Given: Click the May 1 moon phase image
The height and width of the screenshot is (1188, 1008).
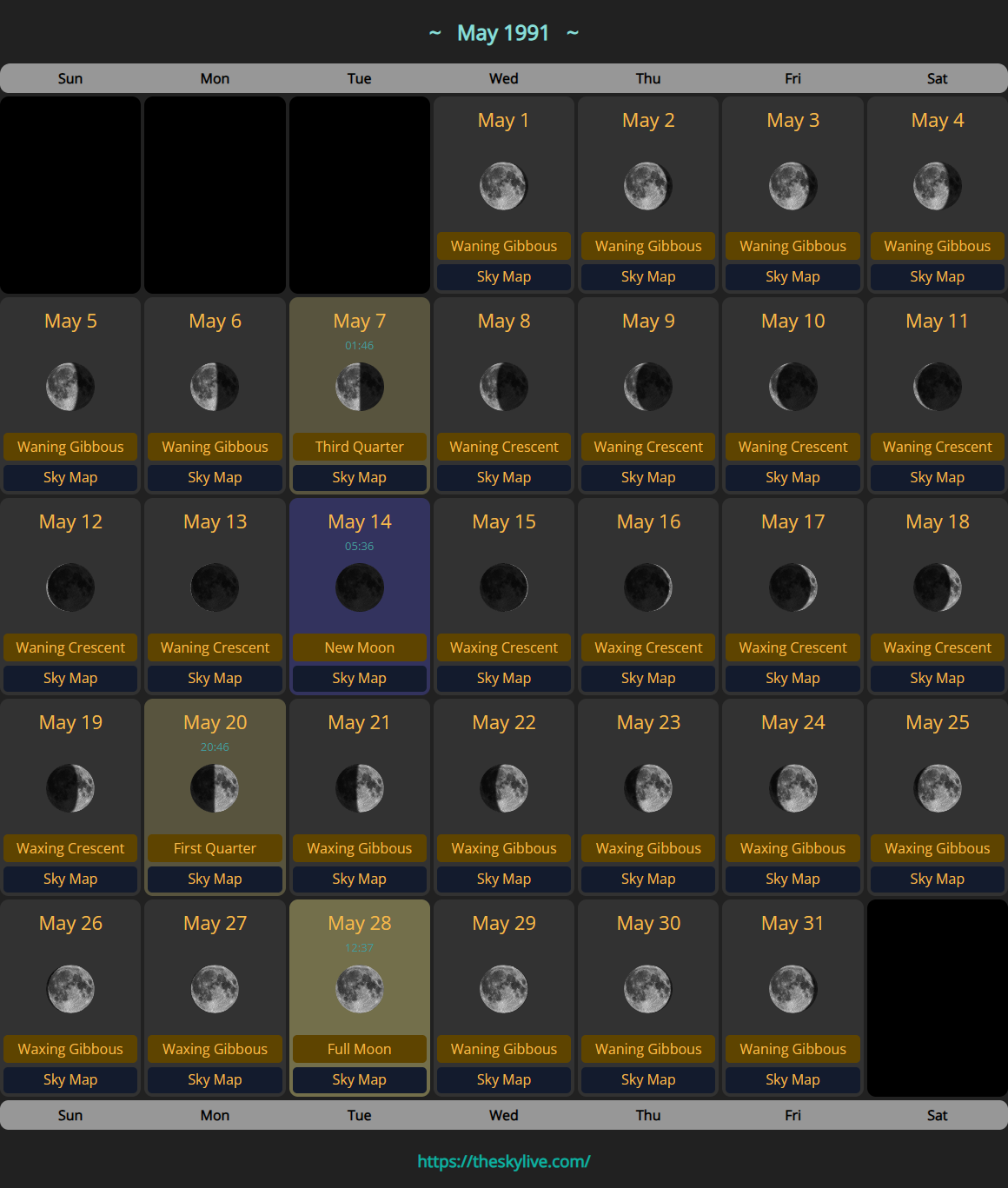Looking at the screenshot, I should click(503, 186).
